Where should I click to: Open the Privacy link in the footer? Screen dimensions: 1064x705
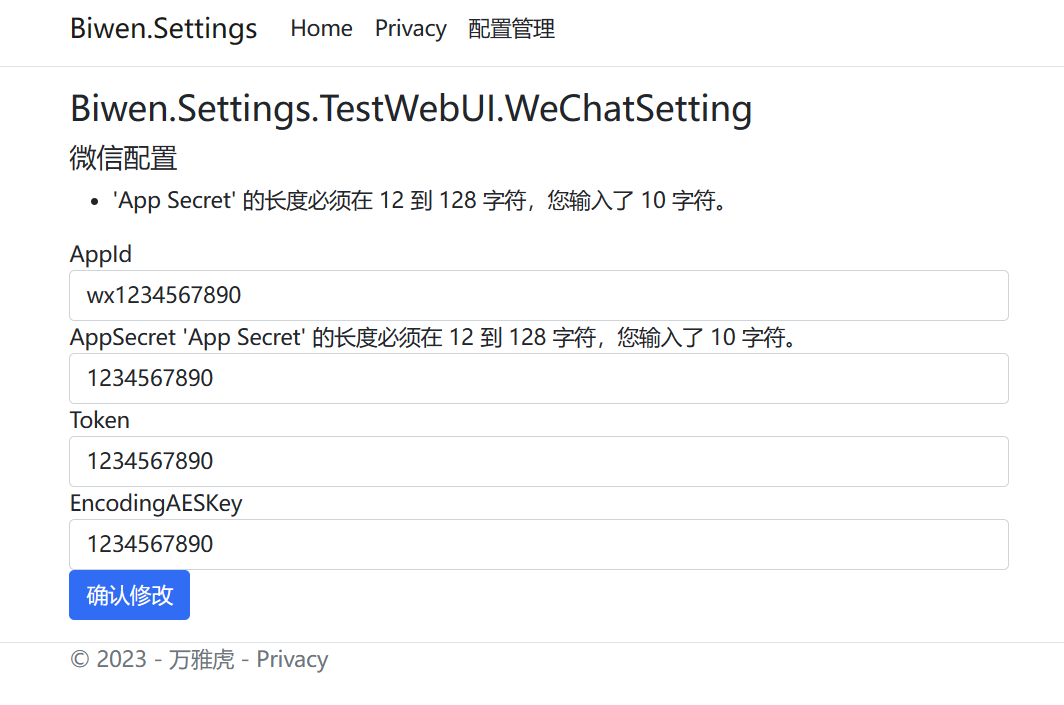(291, 658)
